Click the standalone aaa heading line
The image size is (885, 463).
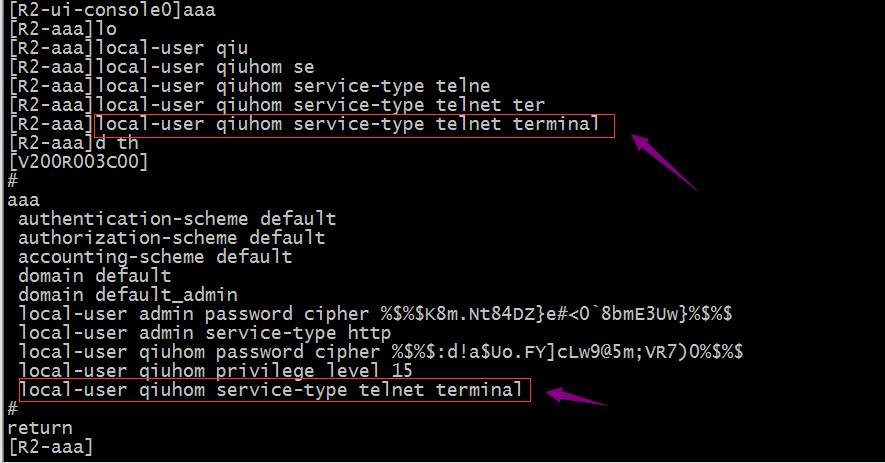click(x=24, y=200)
